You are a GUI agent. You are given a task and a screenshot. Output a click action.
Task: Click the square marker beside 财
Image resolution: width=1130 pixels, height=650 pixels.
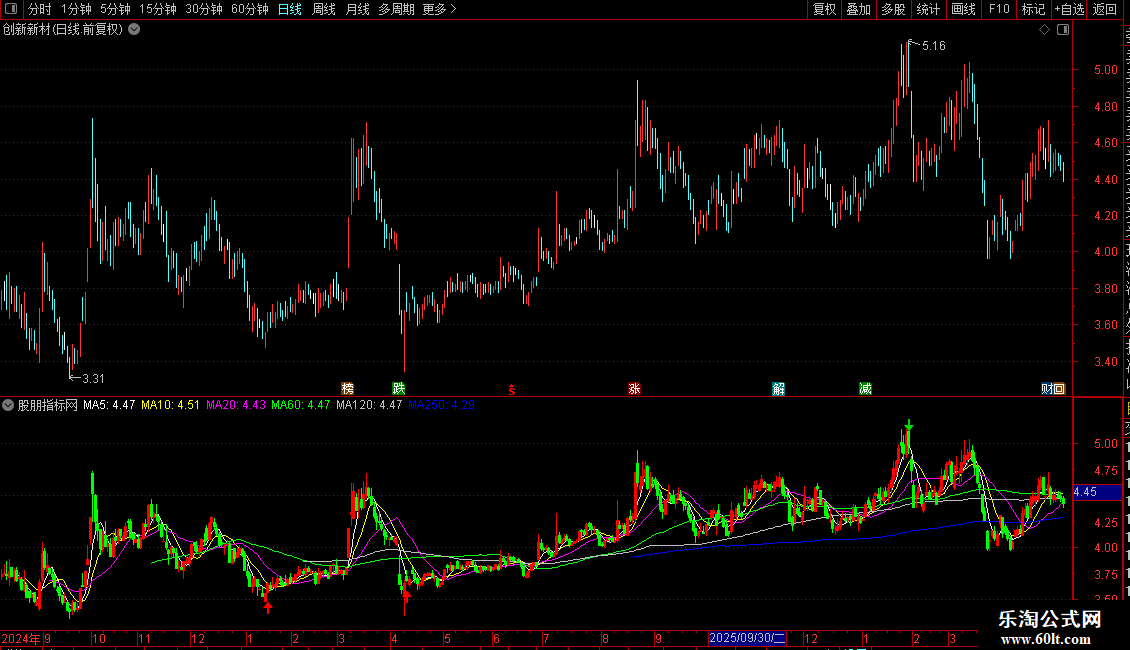(1059, 389)
